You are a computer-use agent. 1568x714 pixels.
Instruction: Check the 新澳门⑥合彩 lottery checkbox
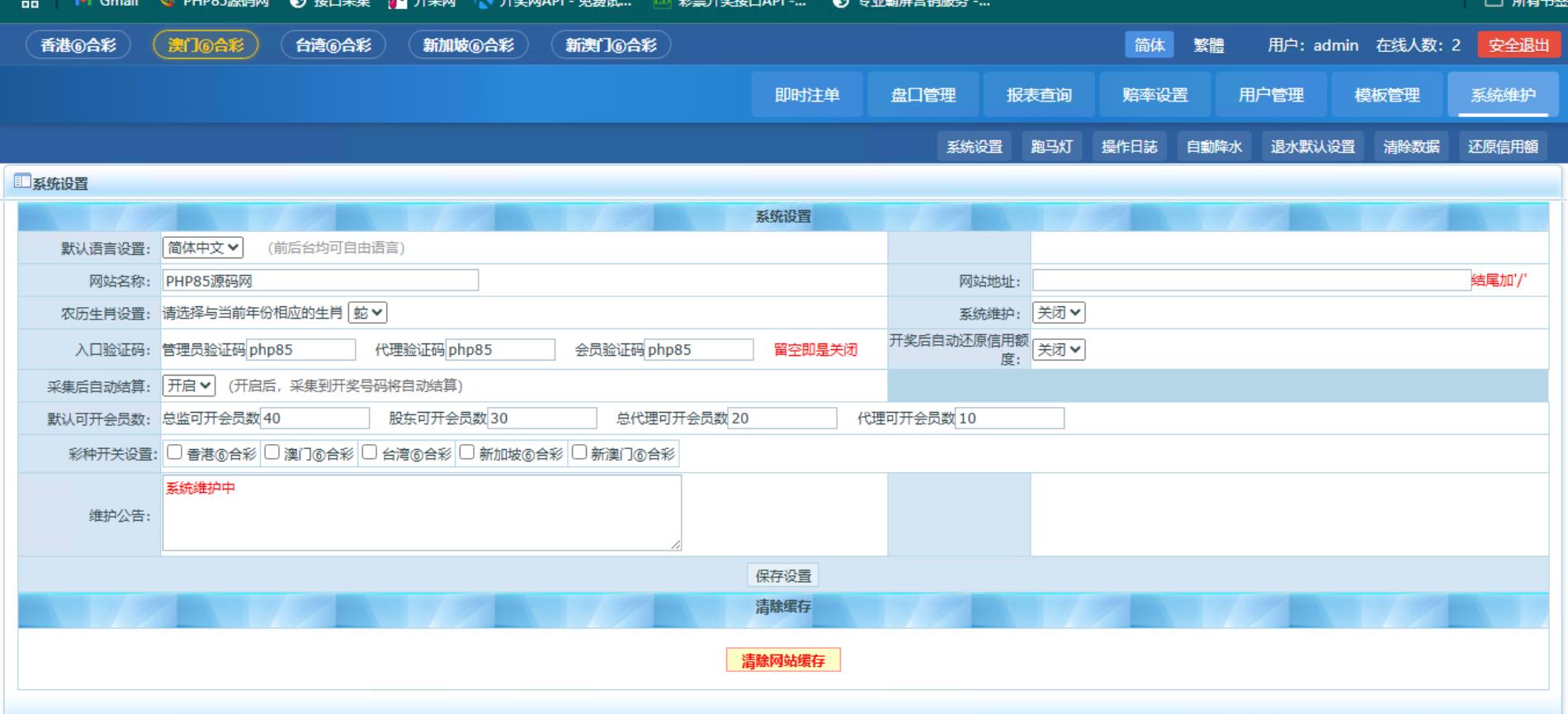[x=579, y=452]
